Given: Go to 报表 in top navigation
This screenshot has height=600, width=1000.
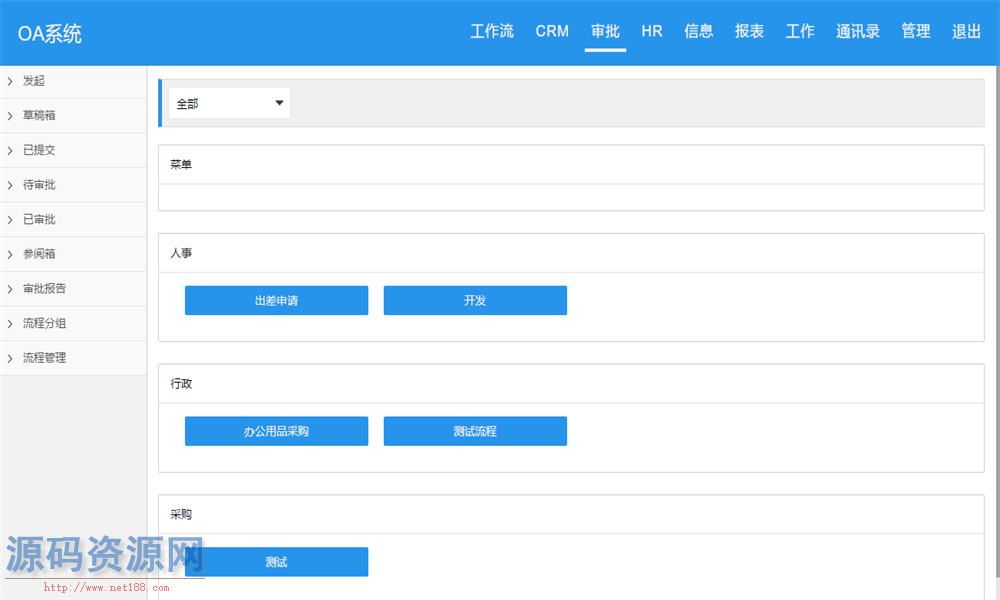Looking at the screenshot, I should pos(749,31).
